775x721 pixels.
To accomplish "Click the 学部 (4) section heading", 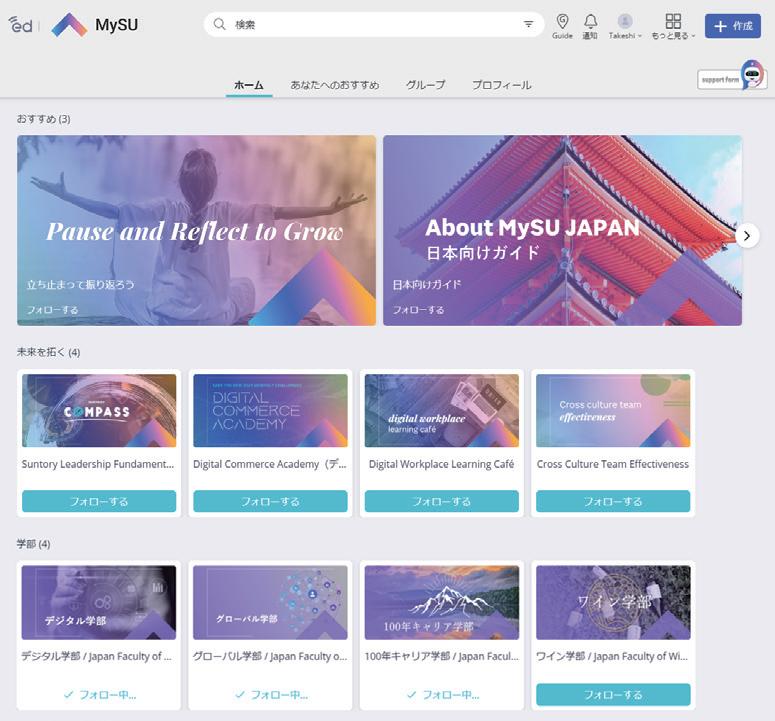I will point(33,544).
